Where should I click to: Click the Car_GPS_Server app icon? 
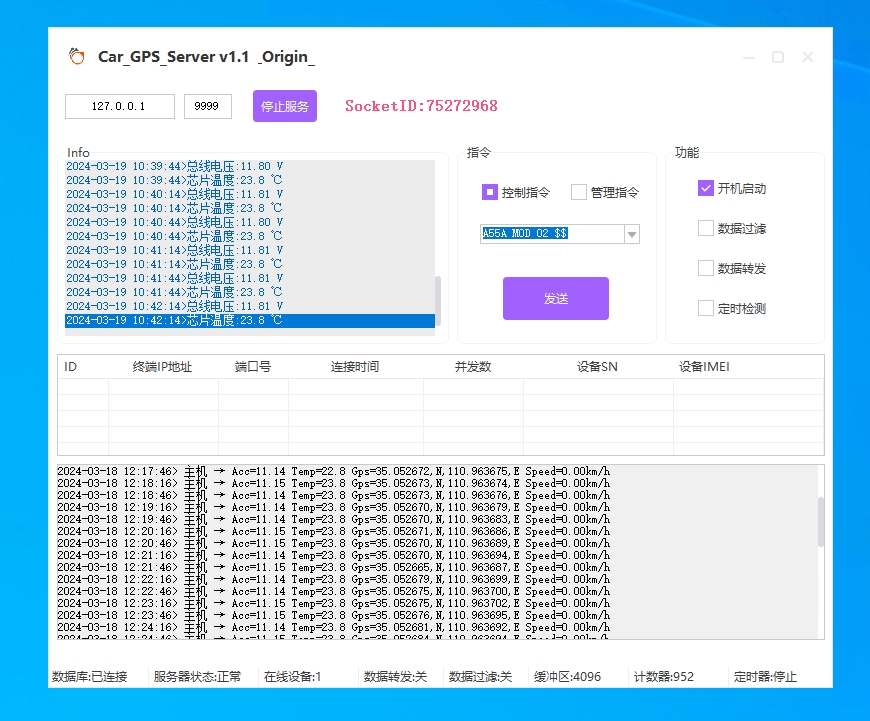pyautogui.click(x=76, y=56)
